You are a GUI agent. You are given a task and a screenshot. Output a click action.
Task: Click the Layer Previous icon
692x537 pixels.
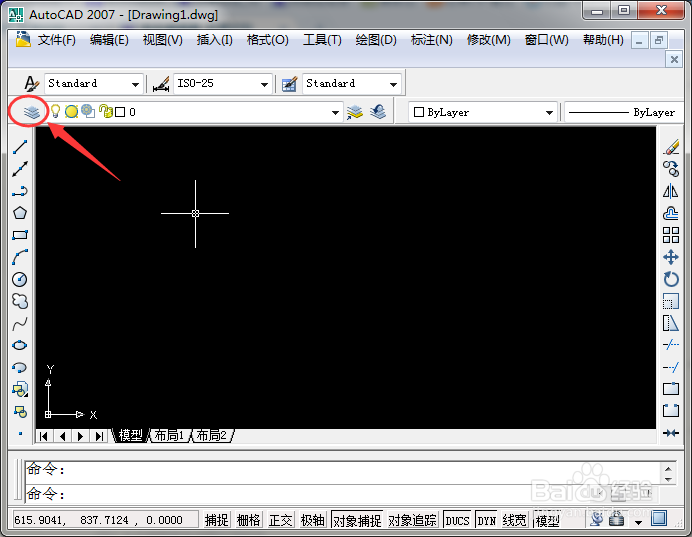pyautogui.click(x=378, y=112)
